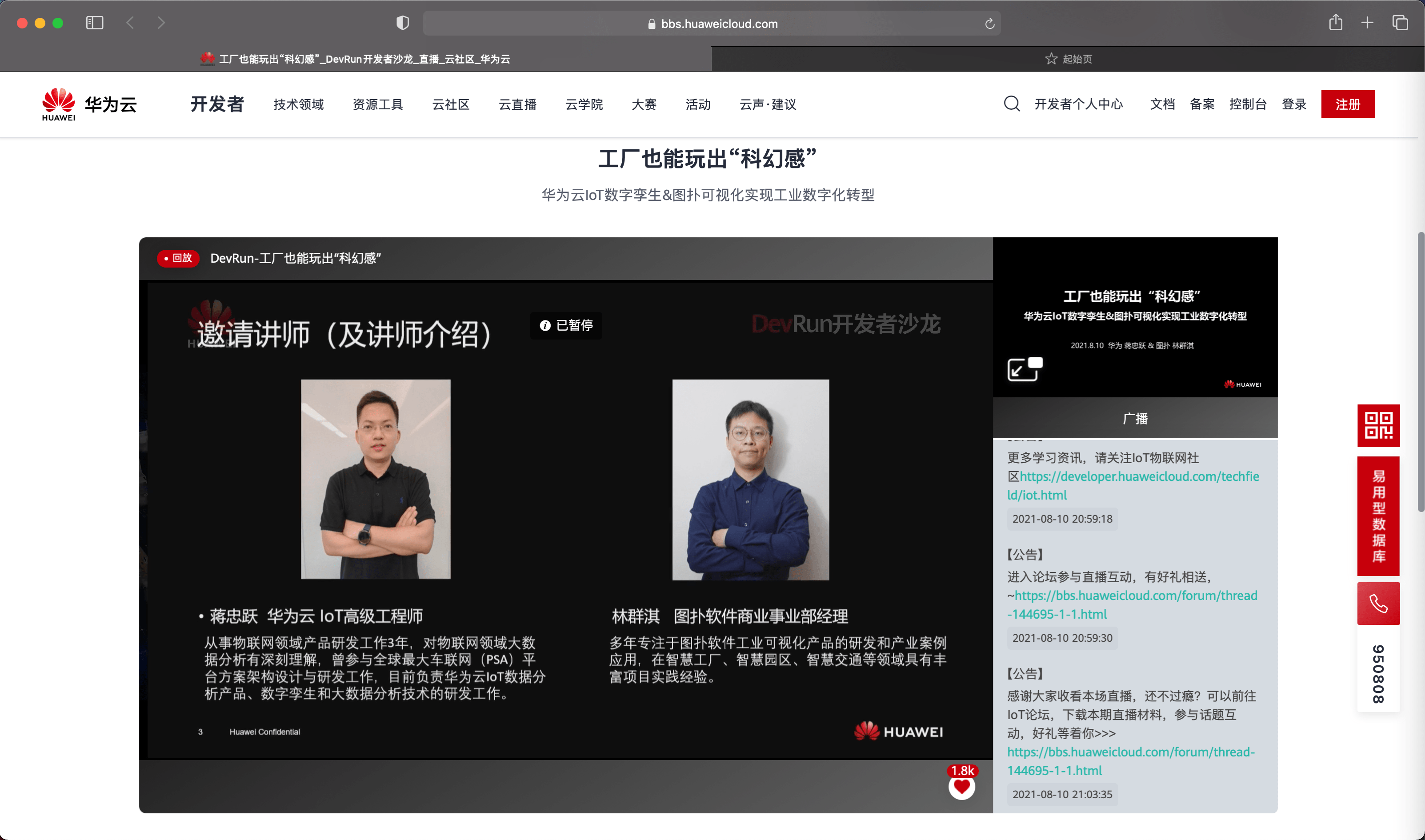Toggle the Safari sidebar button
1425x840 pixels.
95,23
